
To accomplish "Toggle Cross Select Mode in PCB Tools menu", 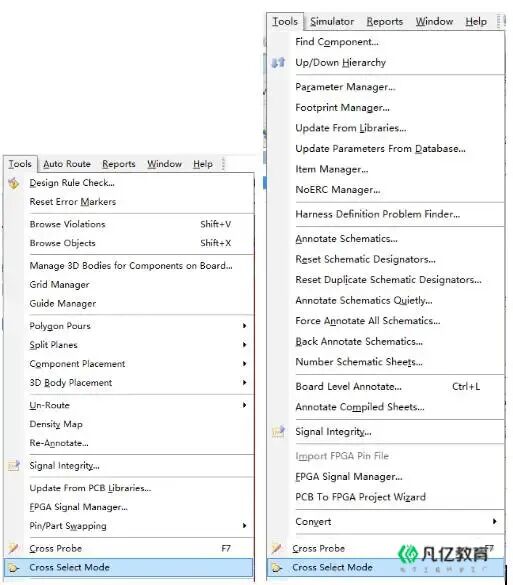I will coord(128,567).
